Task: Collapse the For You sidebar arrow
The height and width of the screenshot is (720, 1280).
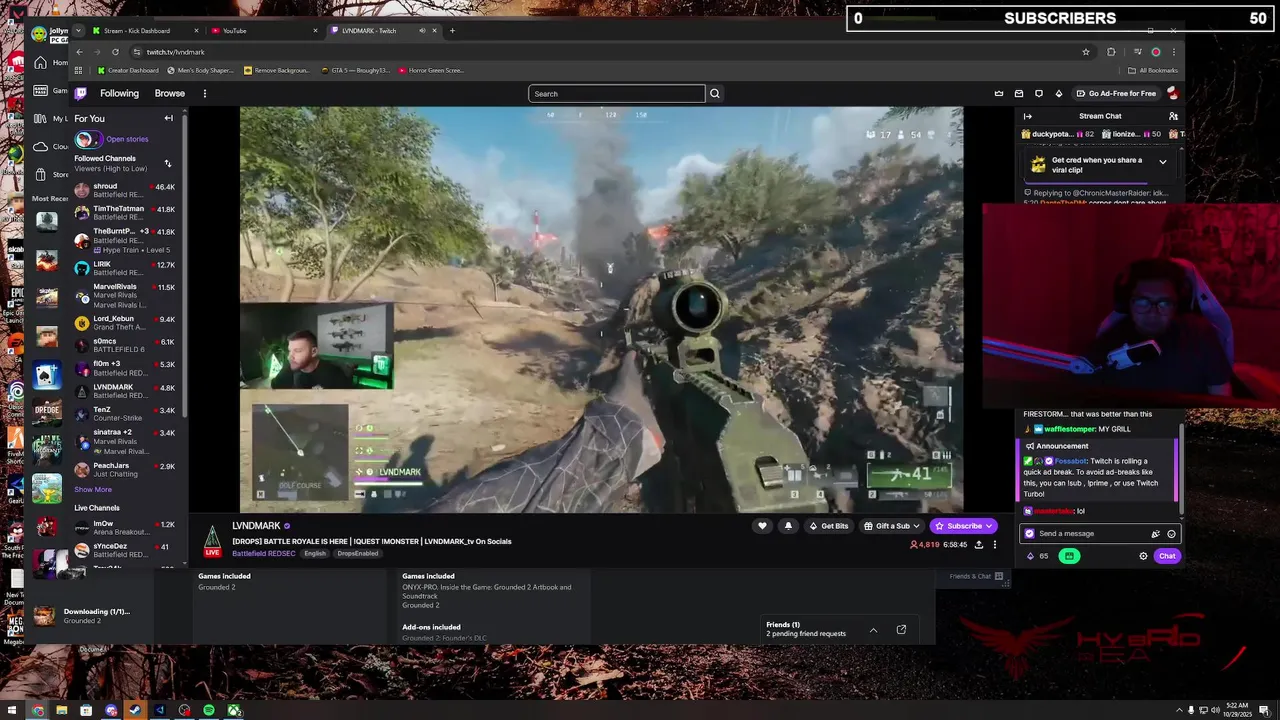Action: [168, 118]
